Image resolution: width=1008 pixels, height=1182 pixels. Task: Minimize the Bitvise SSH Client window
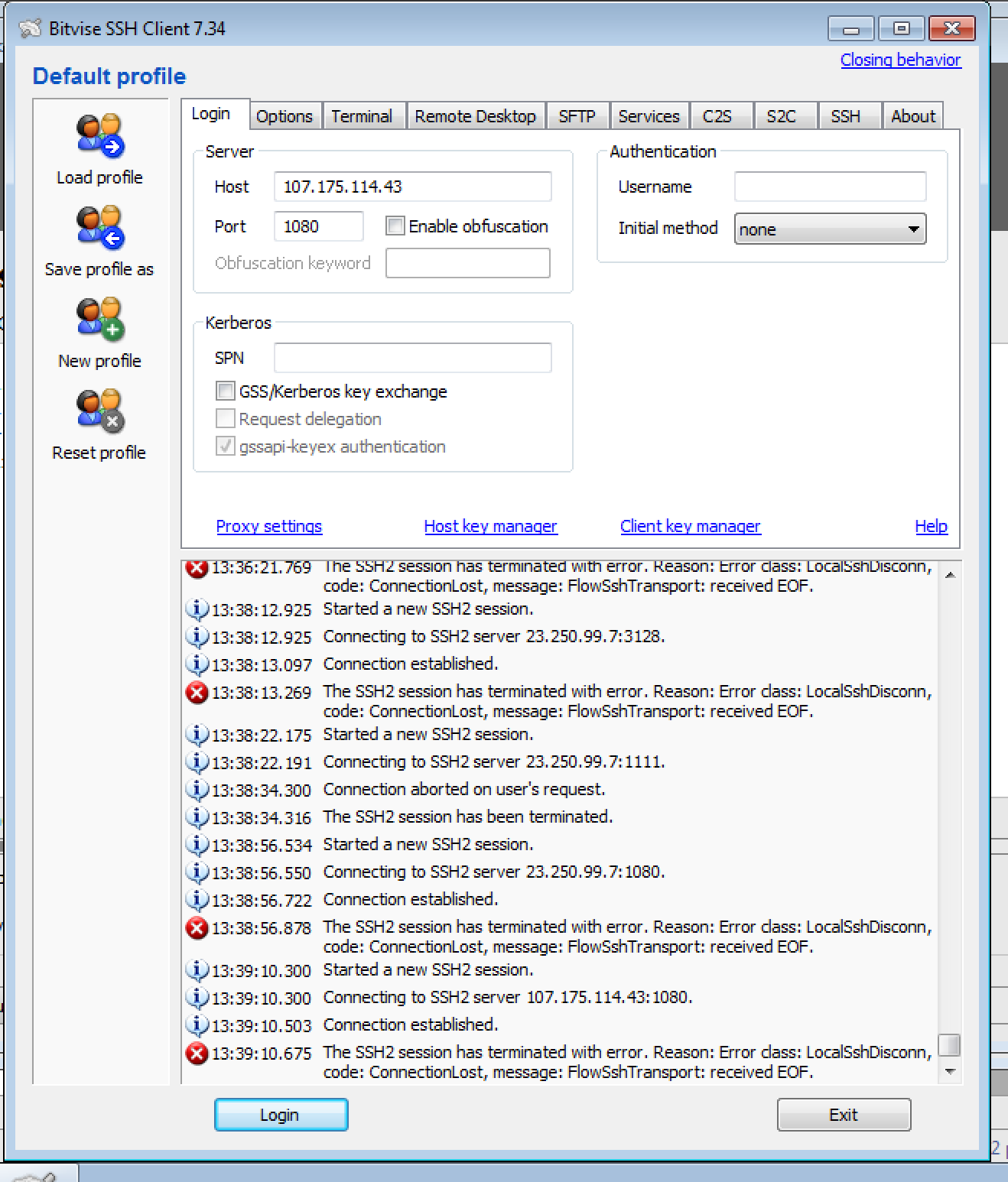pyautogui.click(x=851, y=29)
